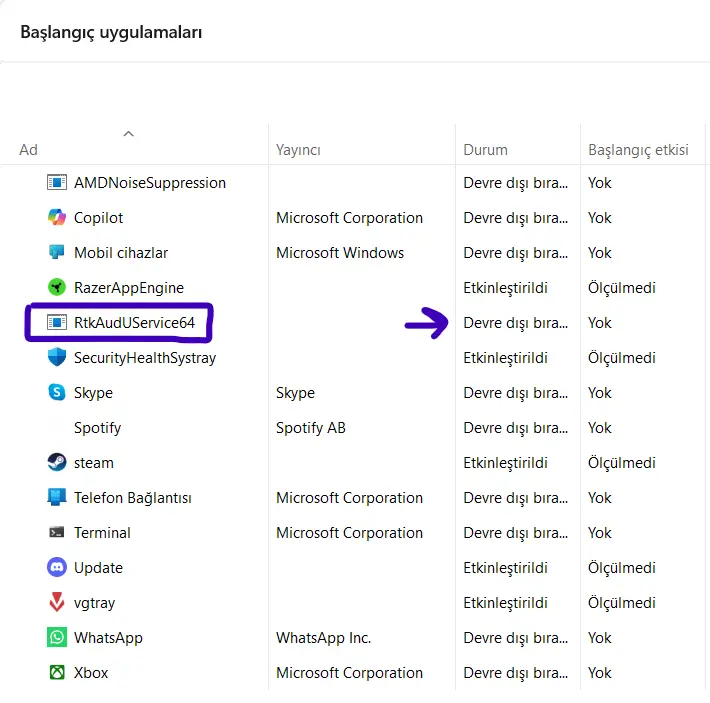Click the Copilot colorful icon
Screen dimensions: 710x703
coord(57,218)
